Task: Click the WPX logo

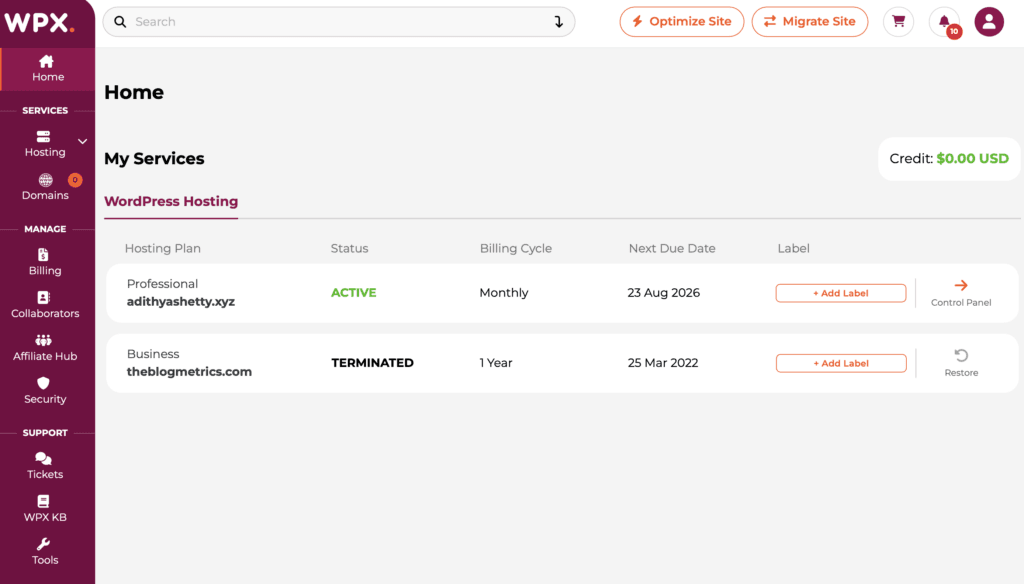Action: (39, 22)
